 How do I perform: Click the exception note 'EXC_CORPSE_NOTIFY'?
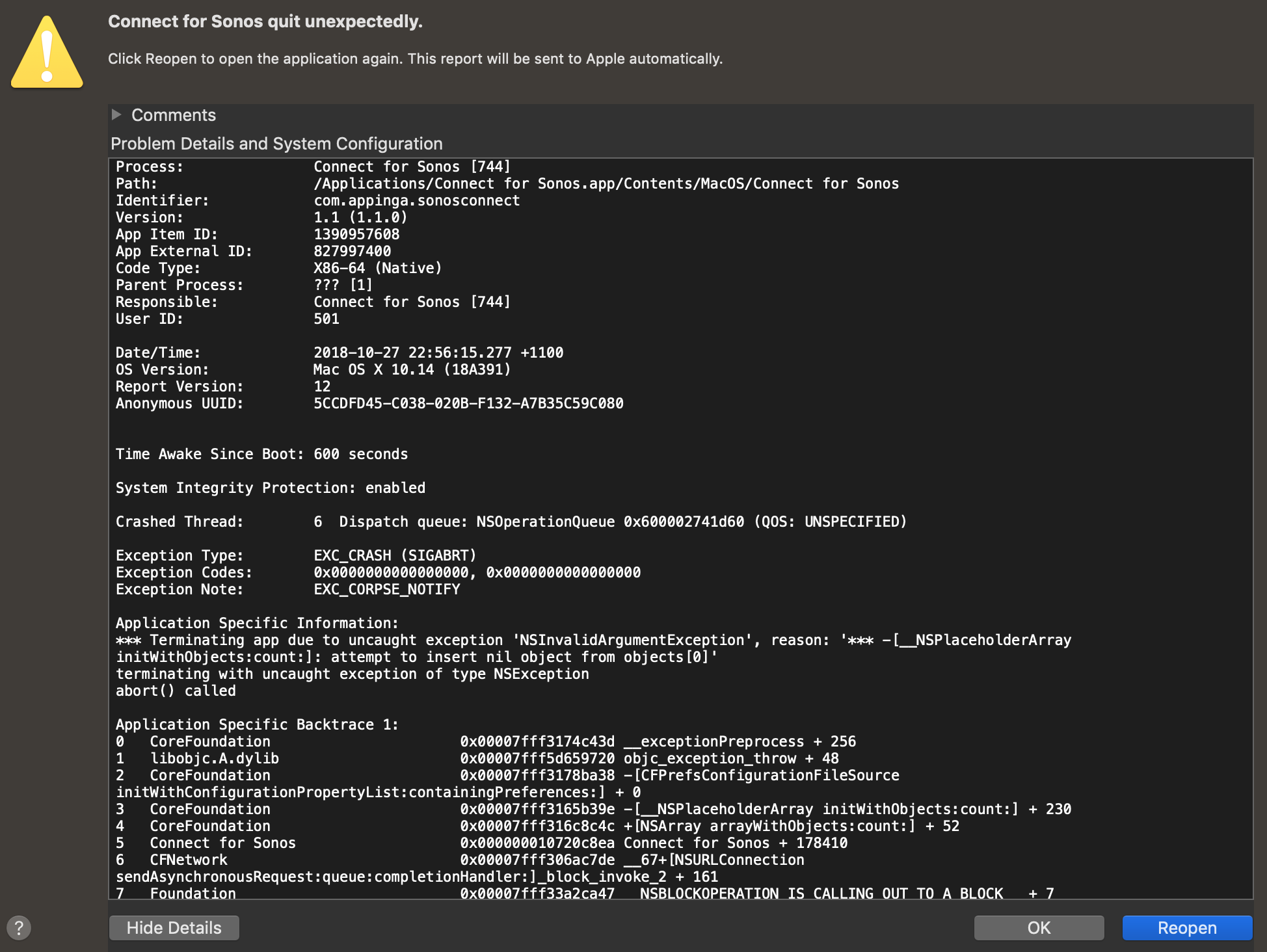pos(387,589)
